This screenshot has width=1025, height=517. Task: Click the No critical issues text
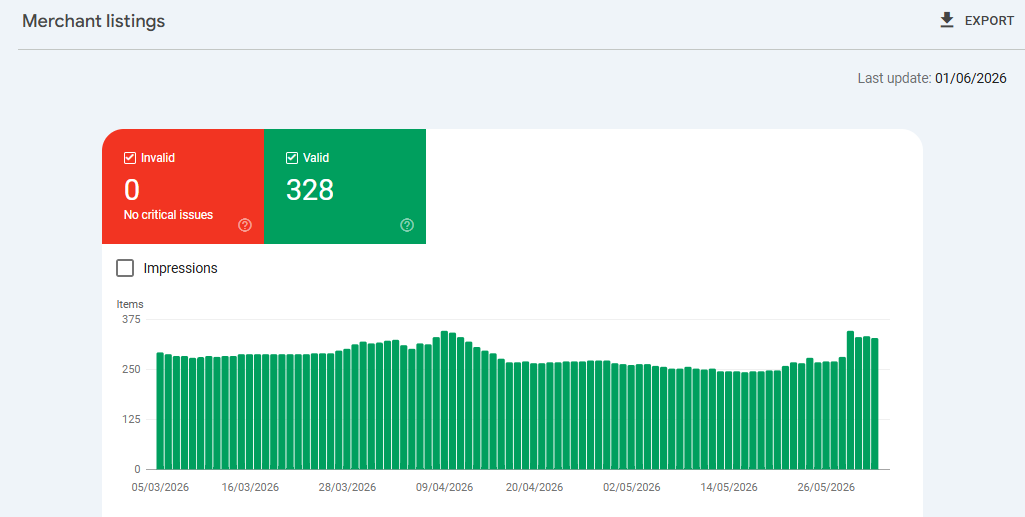tap(168, 215)
